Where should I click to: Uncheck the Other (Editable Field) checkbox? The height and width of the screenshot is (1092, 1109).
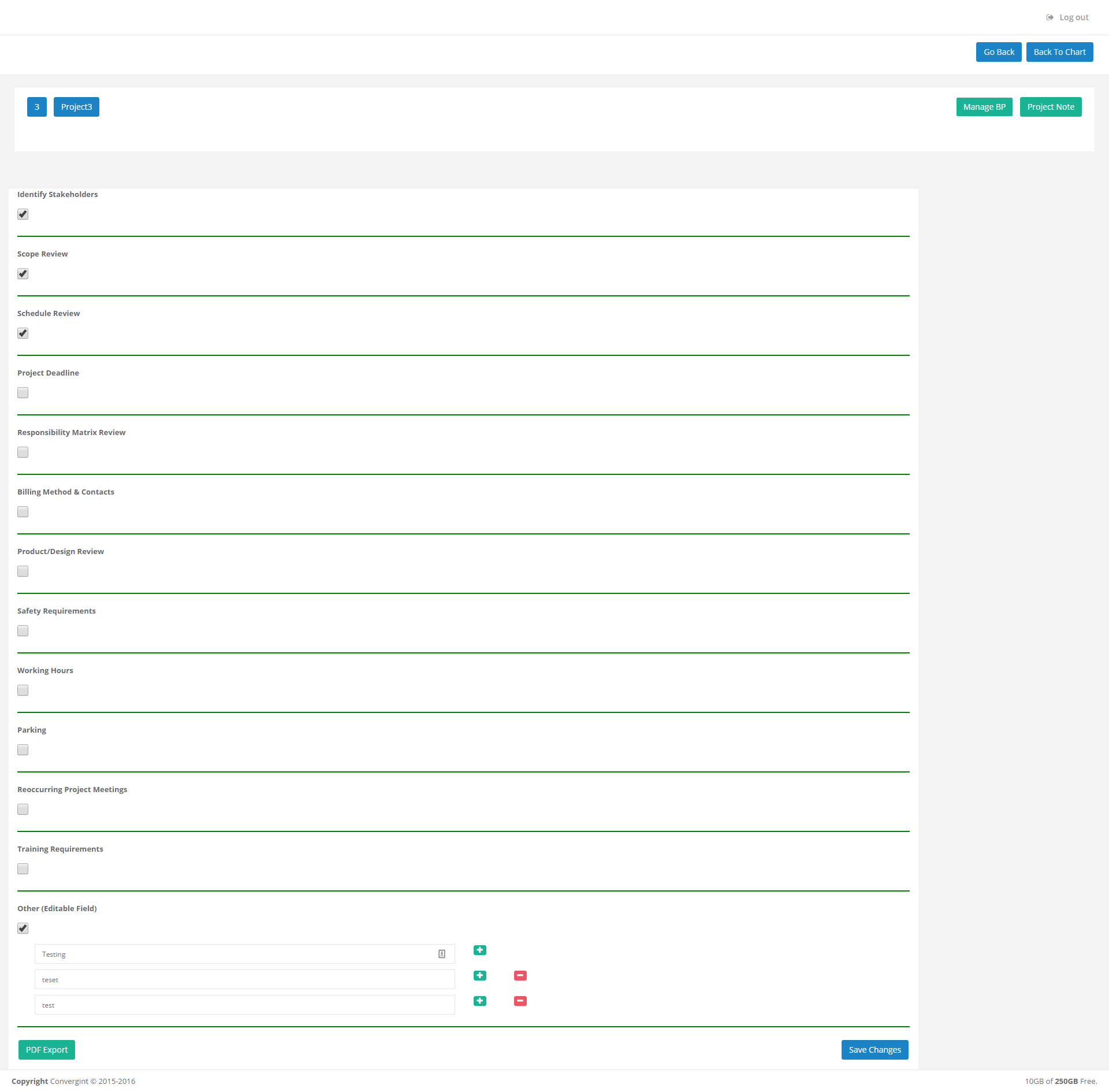(23, 928)
